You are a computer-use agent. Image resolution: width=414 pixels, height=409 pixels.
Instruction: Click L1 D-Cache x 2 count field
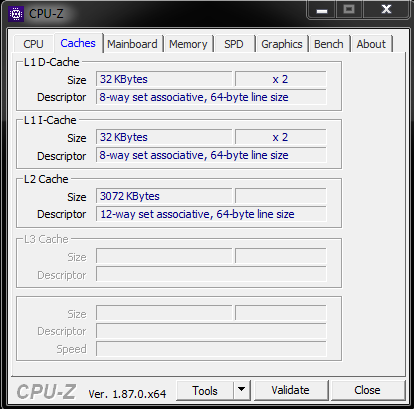(x=281, y=79)
